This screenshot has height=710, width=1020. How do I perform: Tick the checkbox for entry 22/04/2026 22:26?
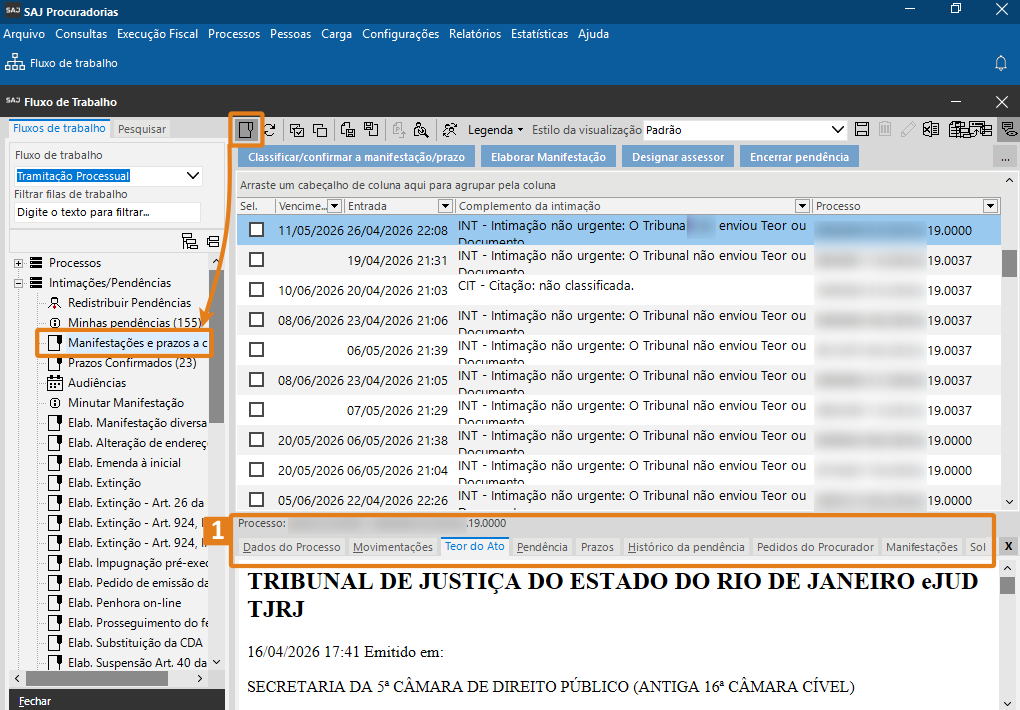coord(257,499)
